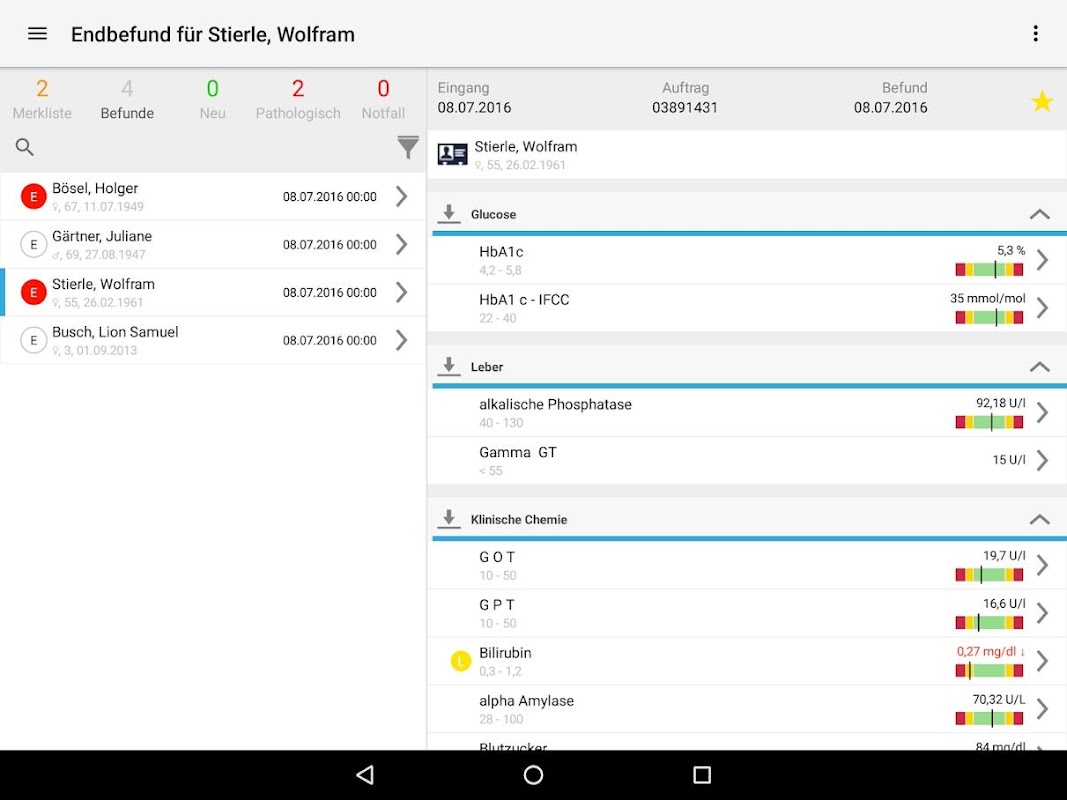Tap the alkalische Phosphatase range bar
Viewport: 1067px width, 800px height.
[x=989, y=422]
